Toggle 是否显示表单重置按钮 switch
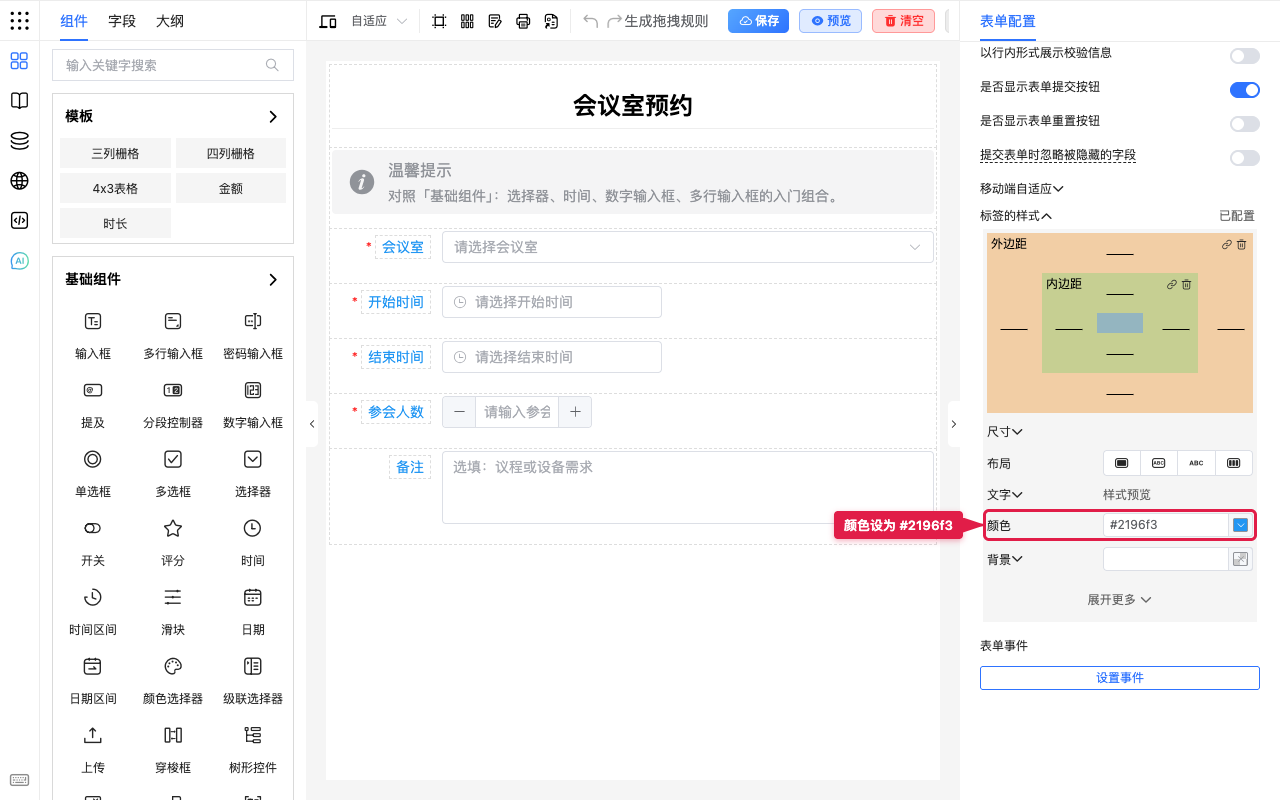Screen dimensions: 1280x800 tap(1245, 124)
